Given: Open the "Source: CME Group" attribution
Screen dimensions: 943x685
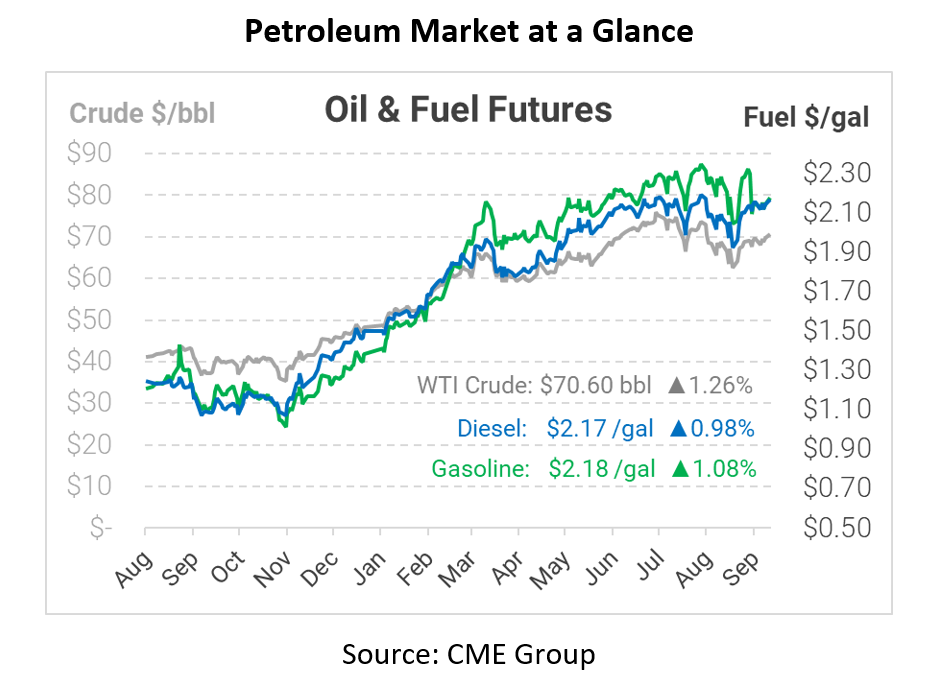Looking at the screenshot, I should (x=469, y=654).
